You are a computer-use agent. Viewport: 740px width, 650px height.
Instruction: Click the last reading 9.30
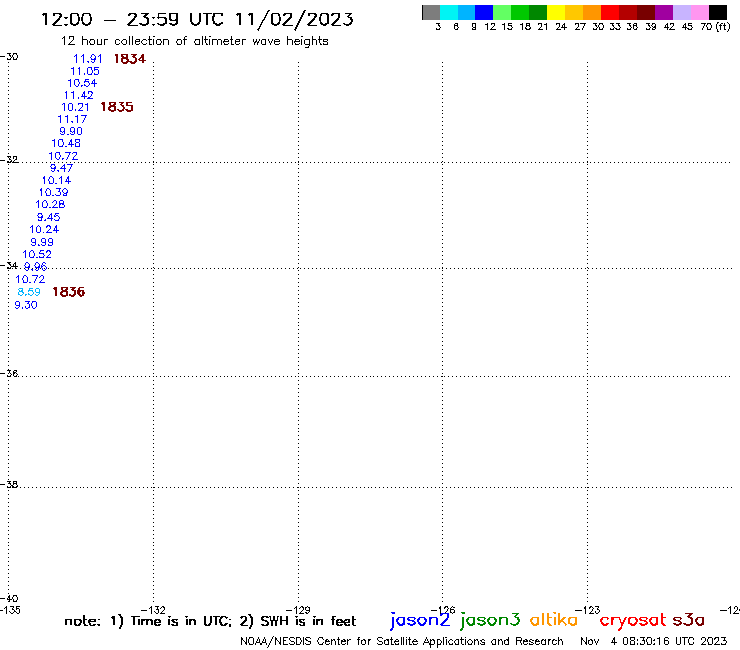(x=26, y=305)
